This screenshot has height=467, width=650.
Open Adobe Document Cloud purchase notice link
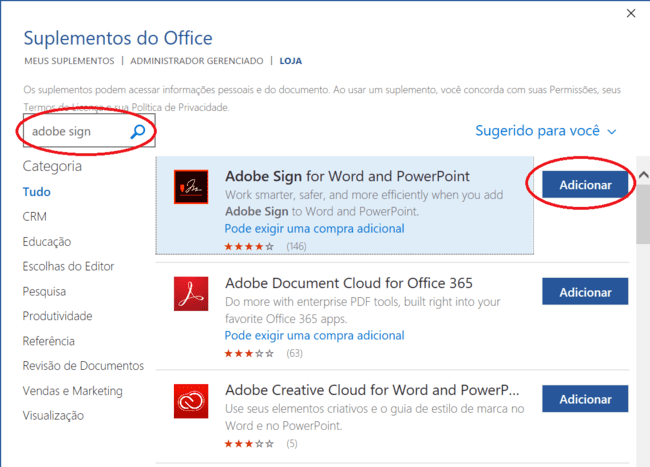click(315, 336)
